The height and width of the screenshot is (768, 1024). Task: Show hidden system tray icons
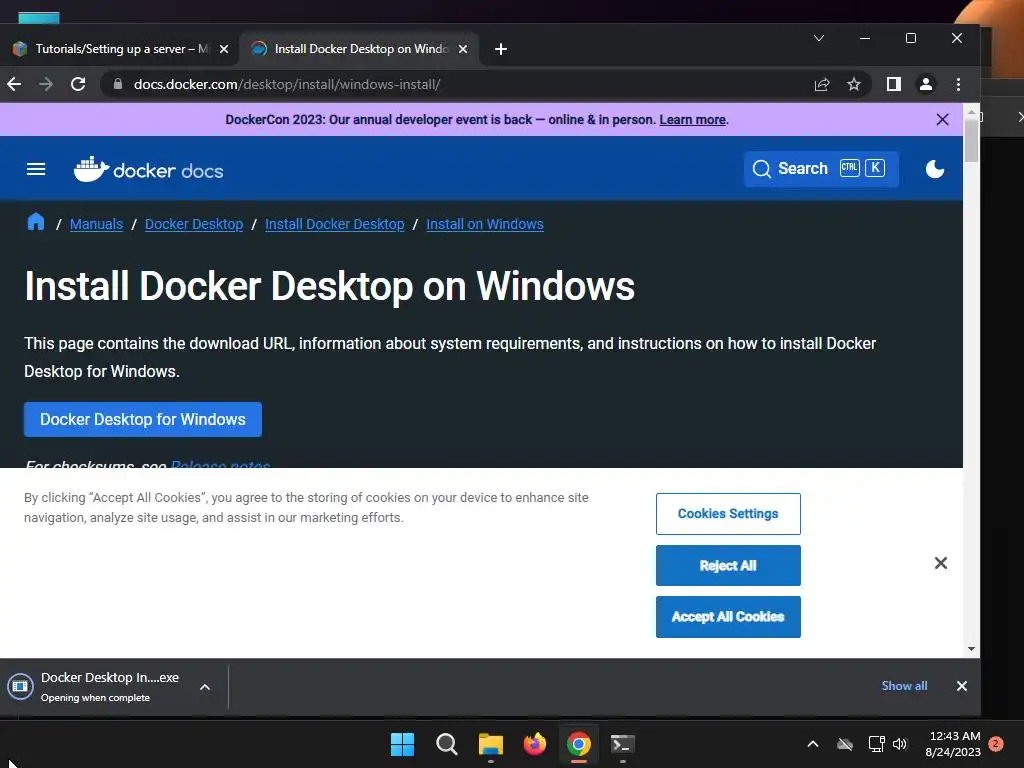813,744
